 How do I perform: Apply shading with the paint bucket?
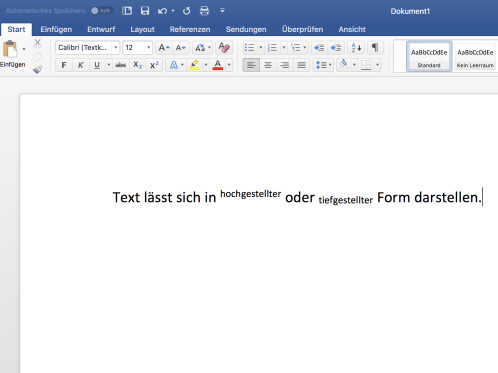343,64
